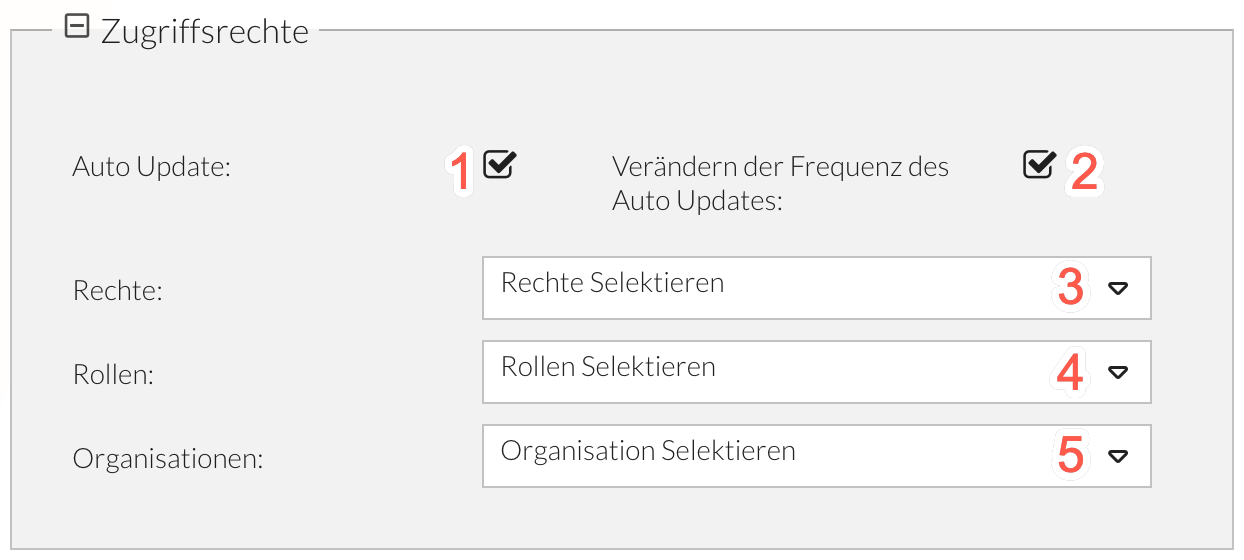Click the Organisationen field label

click(168, 460)
